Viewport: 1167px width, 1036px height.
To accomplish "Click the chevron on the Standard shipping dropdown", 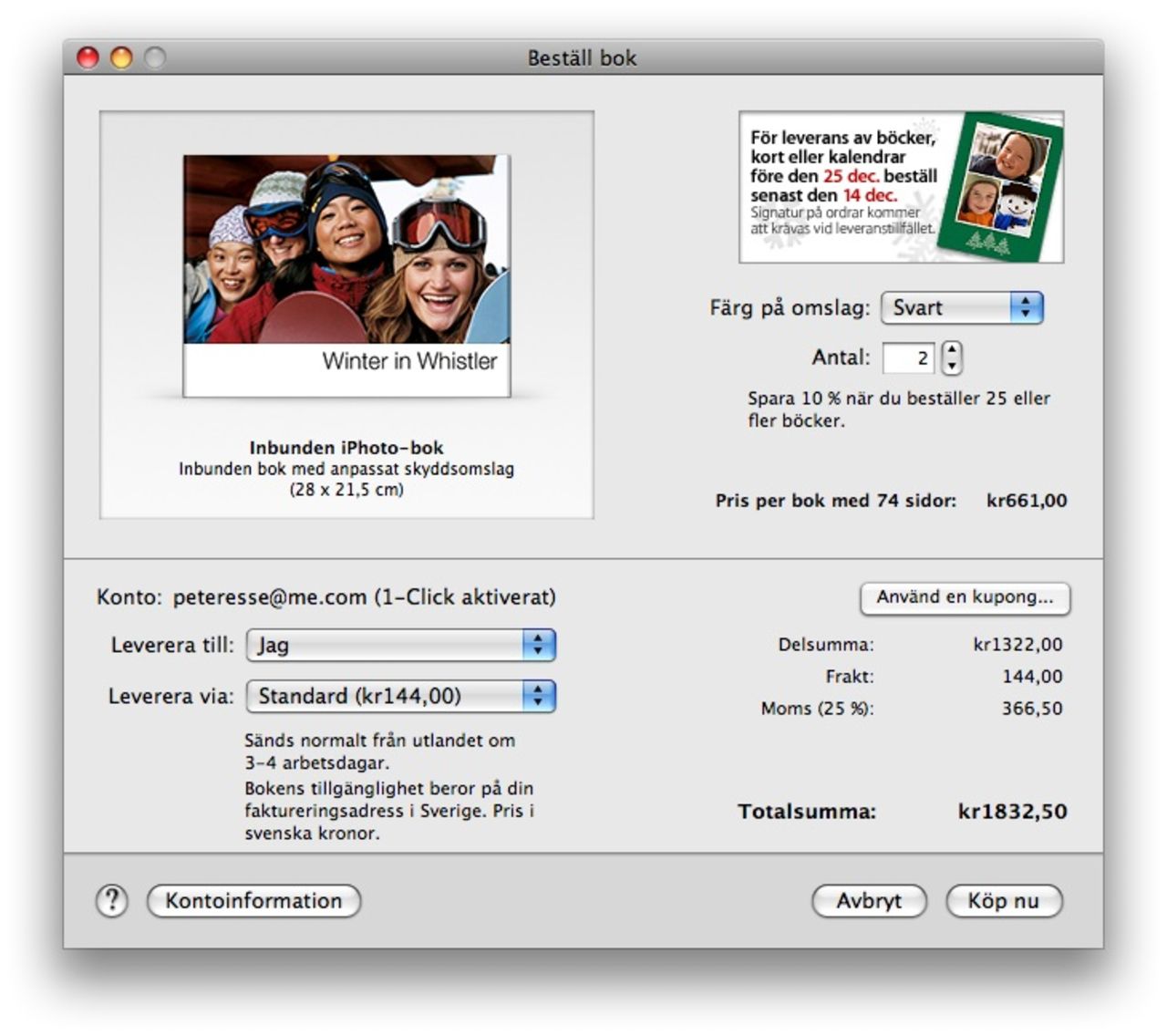I will (x=538, y=696).
